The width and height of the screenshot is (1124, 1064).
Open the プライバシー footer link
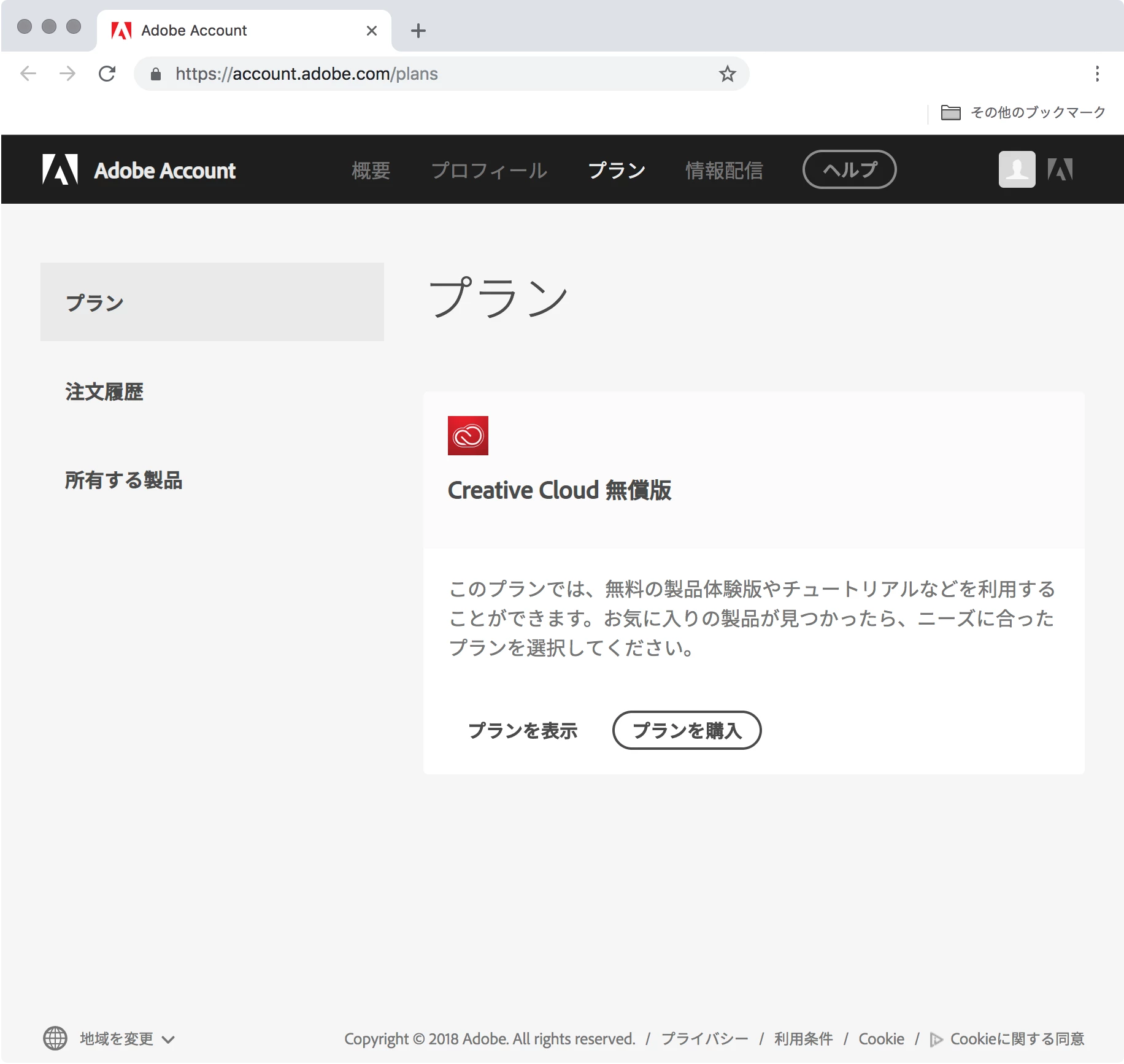coord(704,1039)
